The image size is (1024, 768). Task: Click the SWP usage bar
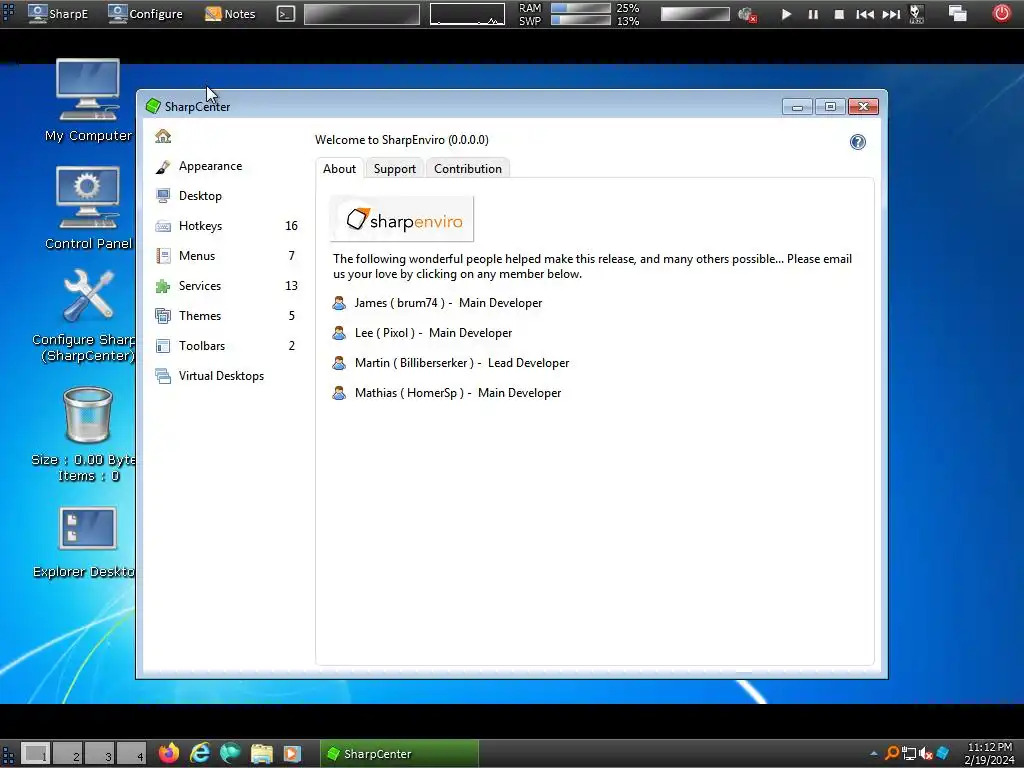(581, 20)
